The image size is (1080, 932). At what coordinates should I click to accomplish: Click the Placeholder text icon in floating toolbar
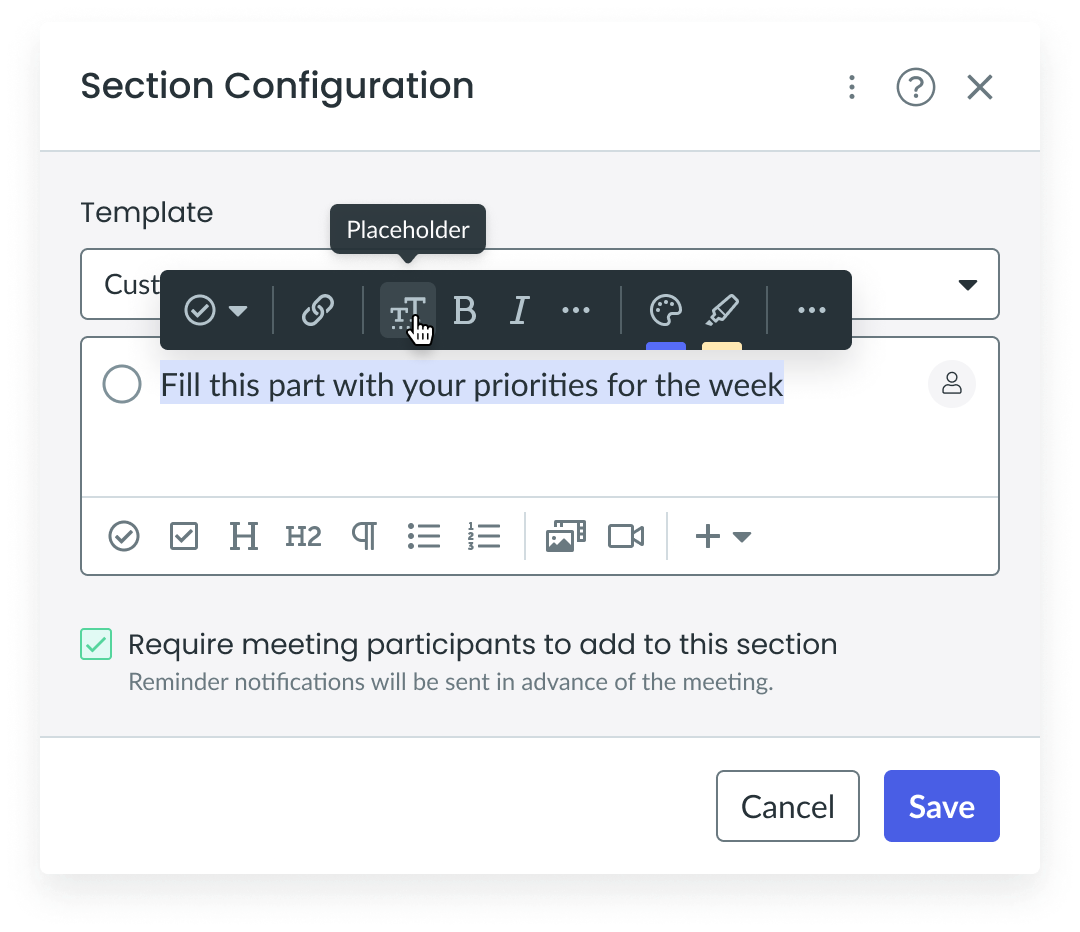408,311
